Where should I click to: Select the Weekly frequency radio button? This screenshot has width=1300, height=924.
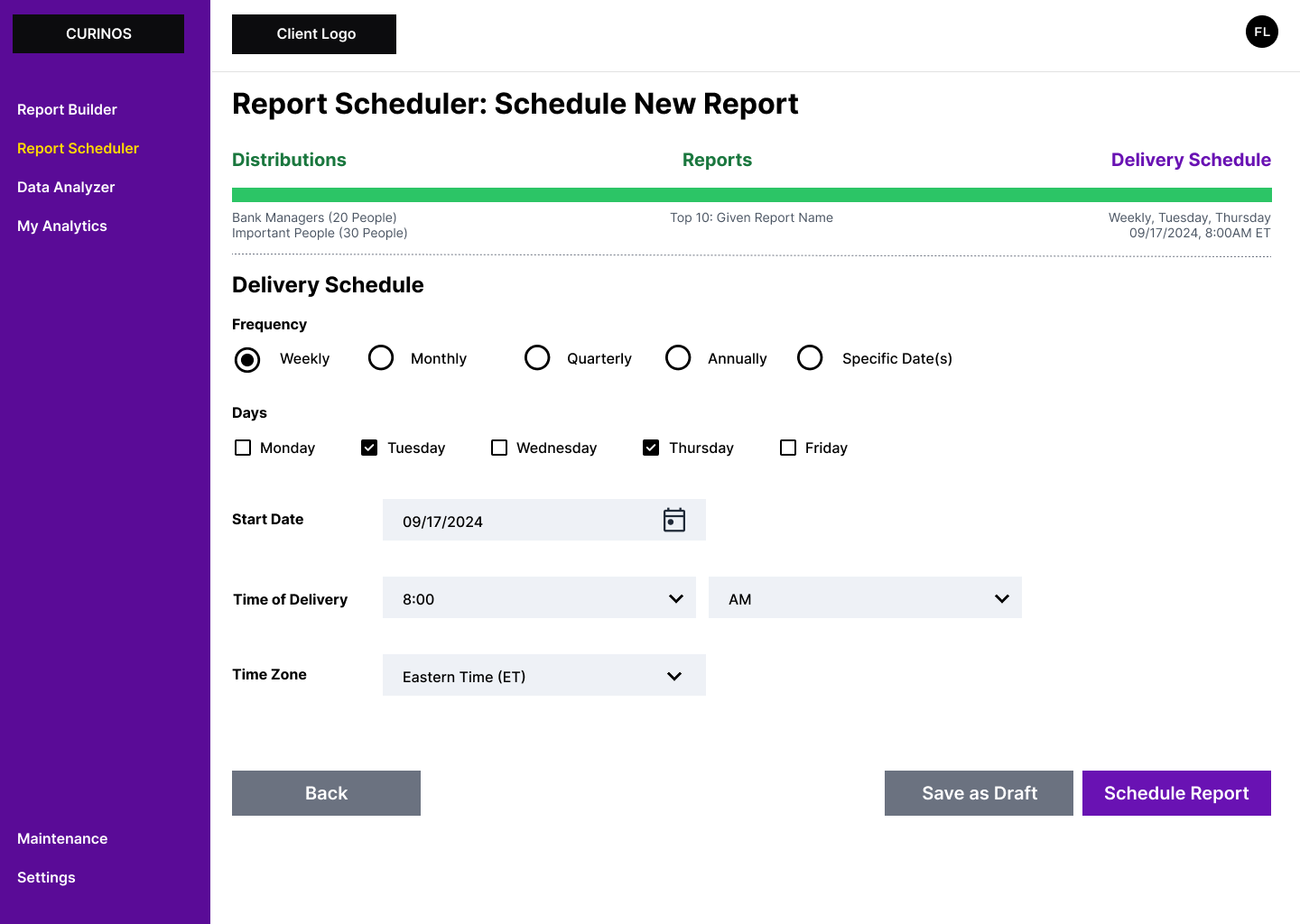point(247,359)
